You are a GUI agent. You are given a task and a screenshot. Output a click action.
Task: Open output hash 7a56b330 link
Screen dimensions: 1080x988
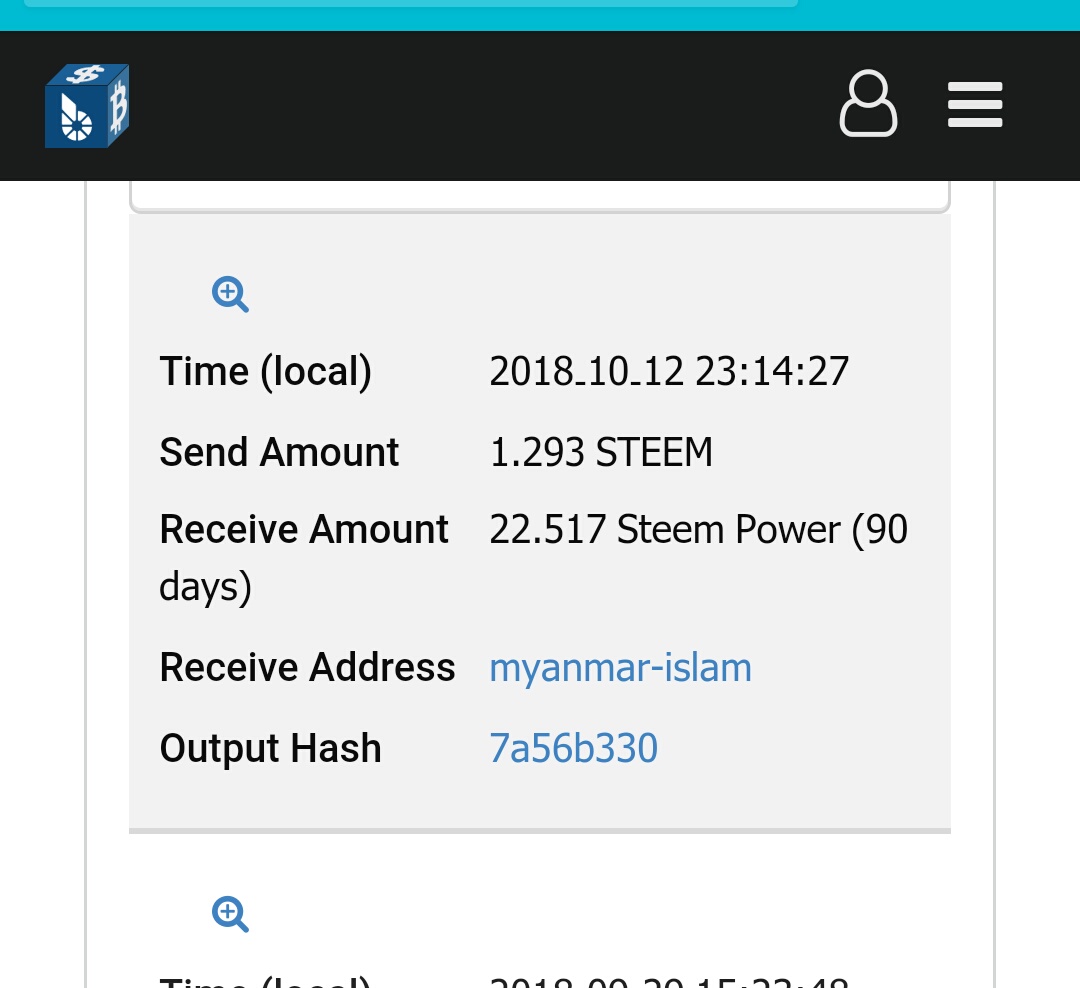pyautogui.click(x=573, y=748)
